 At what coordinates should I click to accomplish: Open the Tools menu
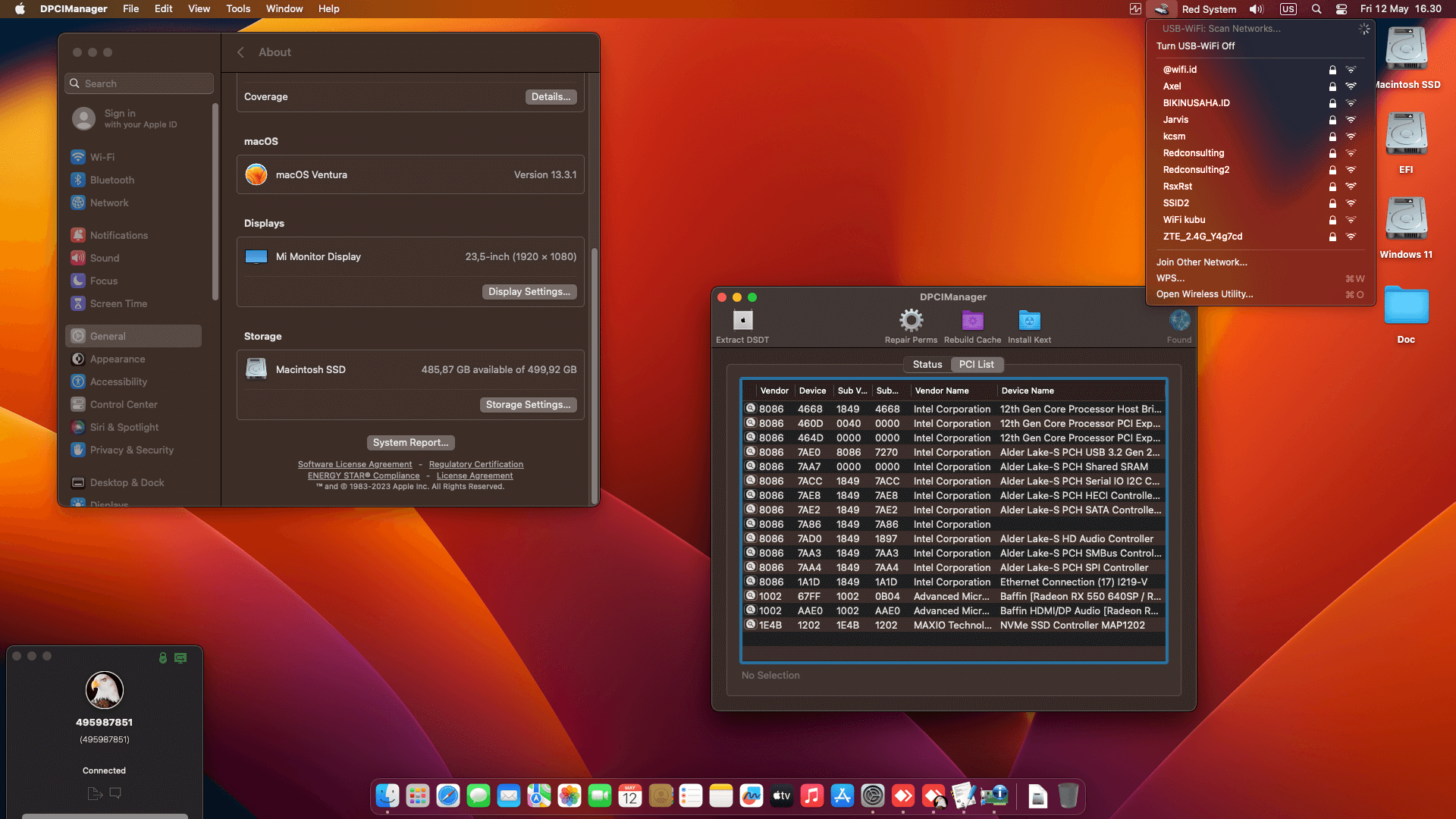237,8
